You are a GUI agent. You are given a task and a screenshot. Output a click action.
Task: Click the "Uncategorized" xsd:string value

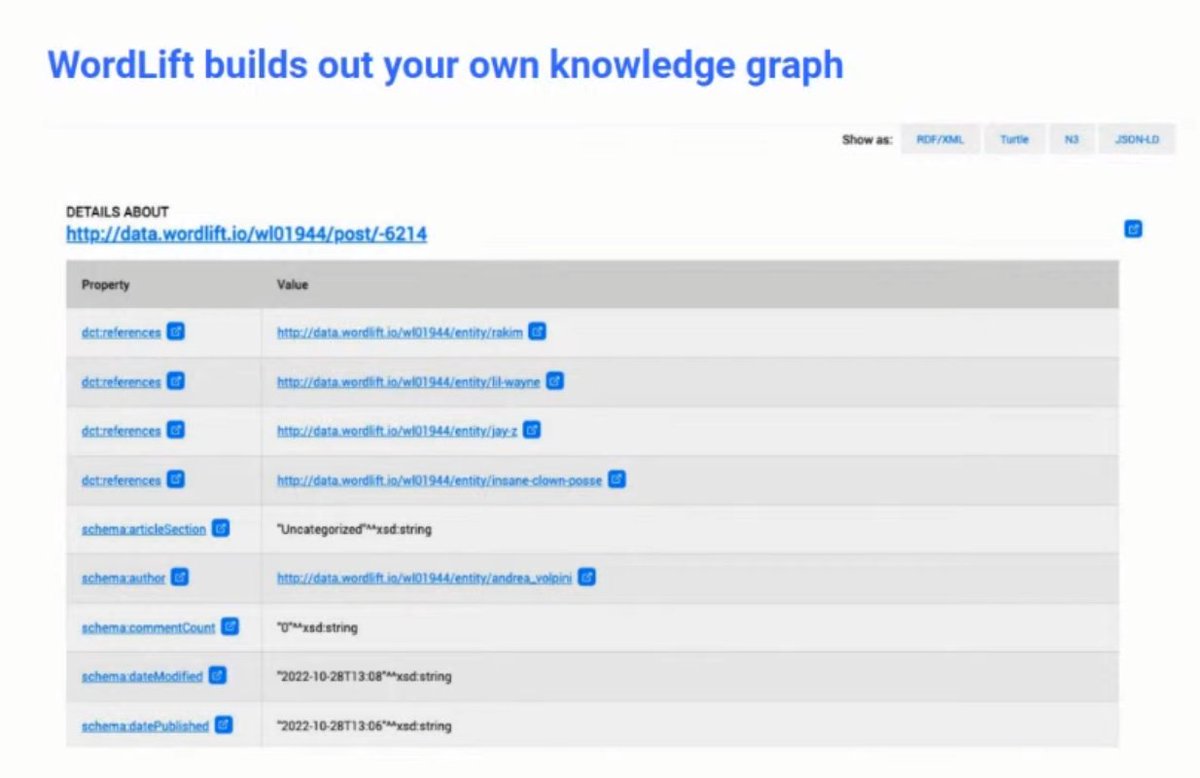pyautogui.click(x=354, y=529)
